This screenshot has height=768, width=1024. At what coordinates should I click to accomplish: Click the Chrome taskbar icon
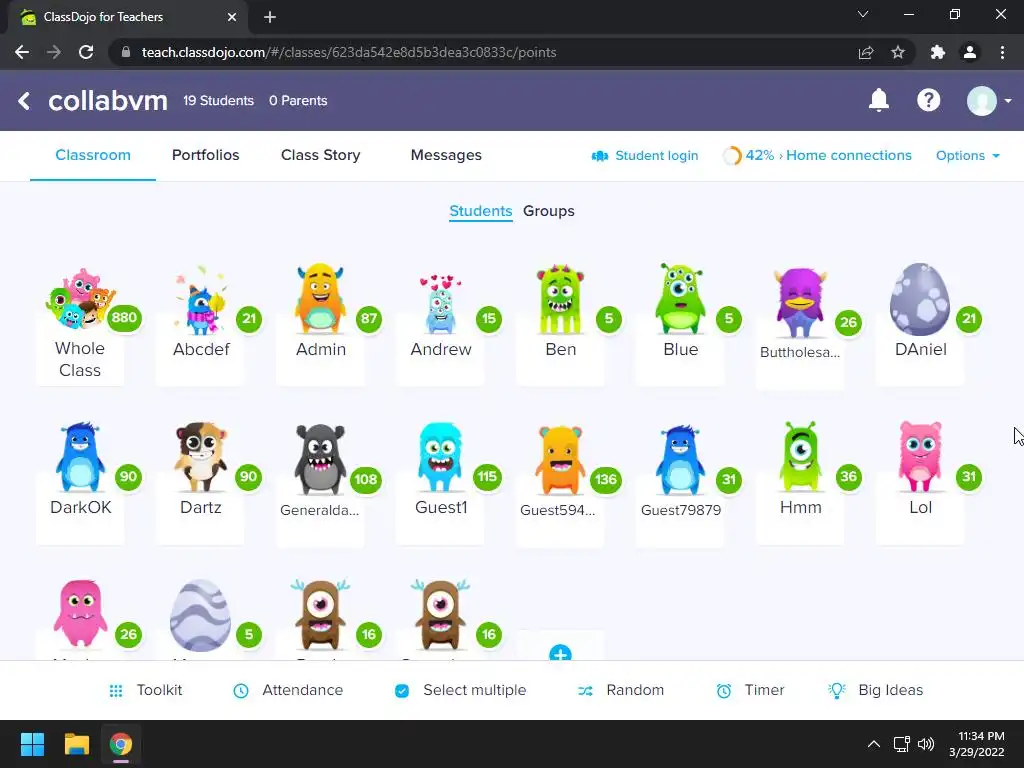click(121, 744)
